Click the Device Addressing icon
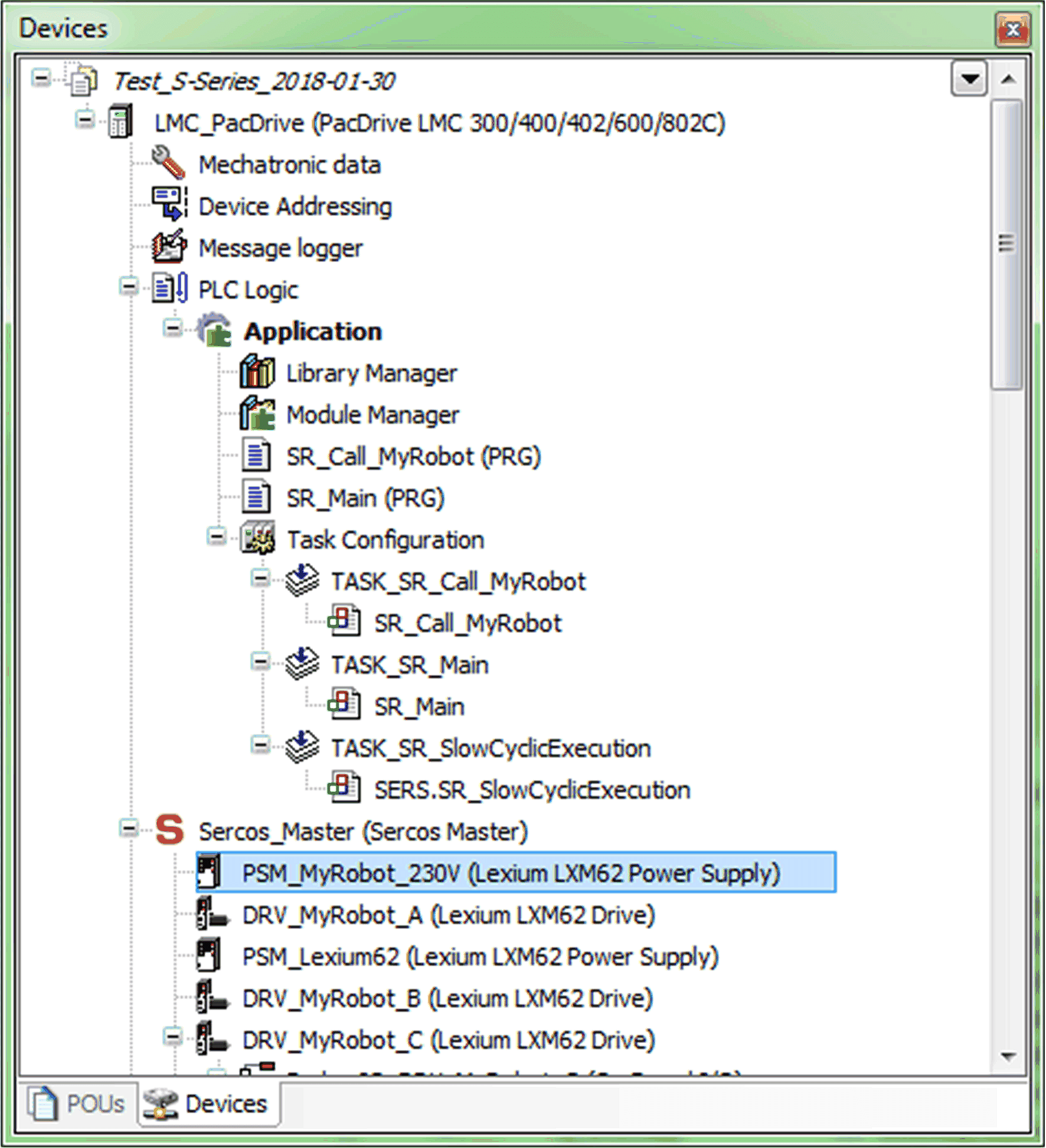 point(169,204)
